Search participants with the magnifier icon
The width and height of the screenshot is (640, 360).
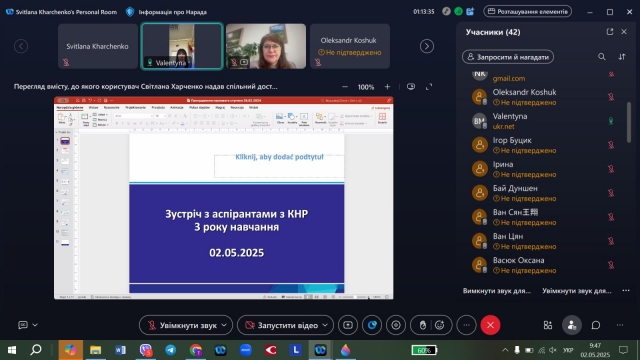pos(602,57)
